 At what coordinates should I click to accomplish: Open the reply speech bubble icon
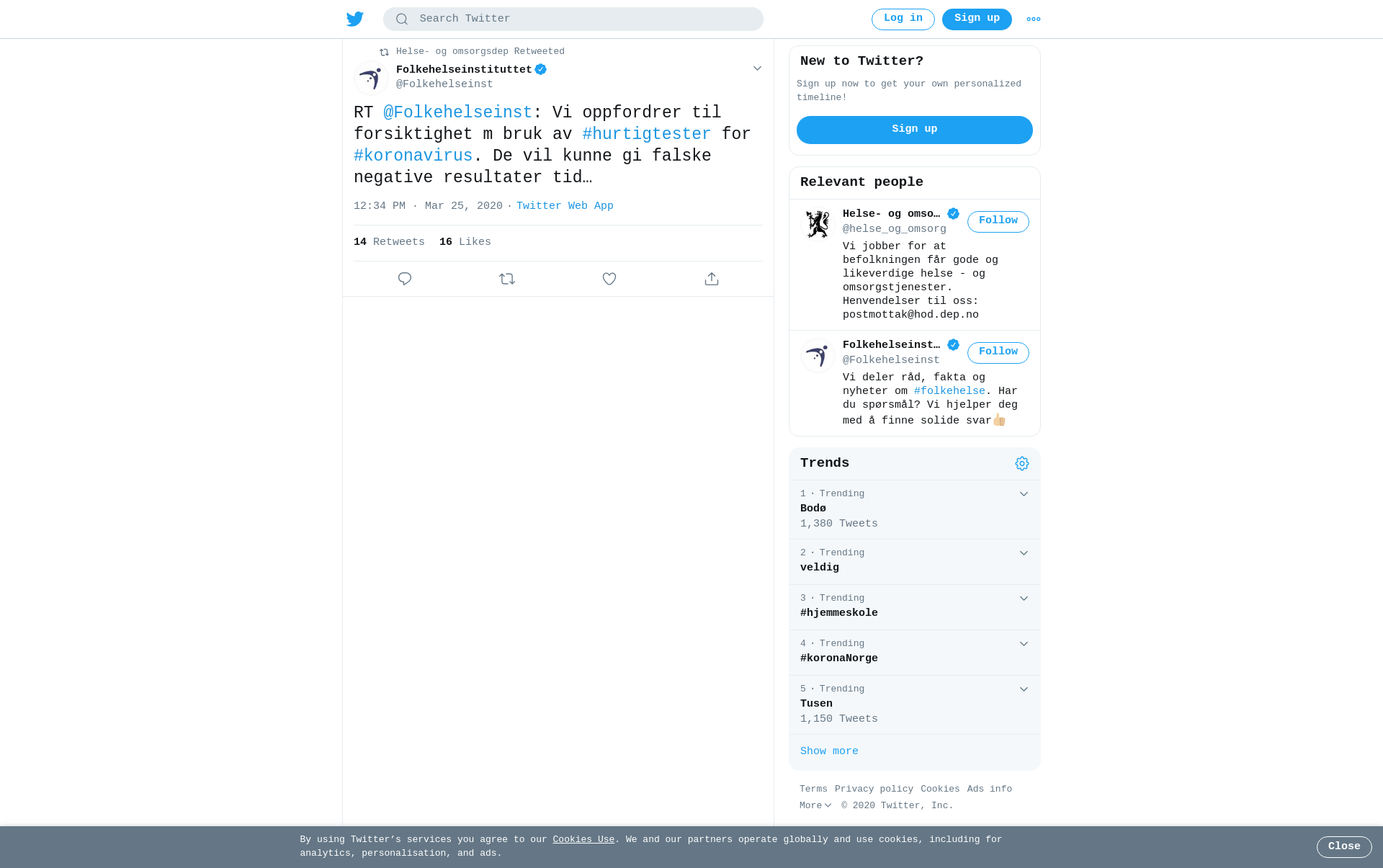coord(405,279)
